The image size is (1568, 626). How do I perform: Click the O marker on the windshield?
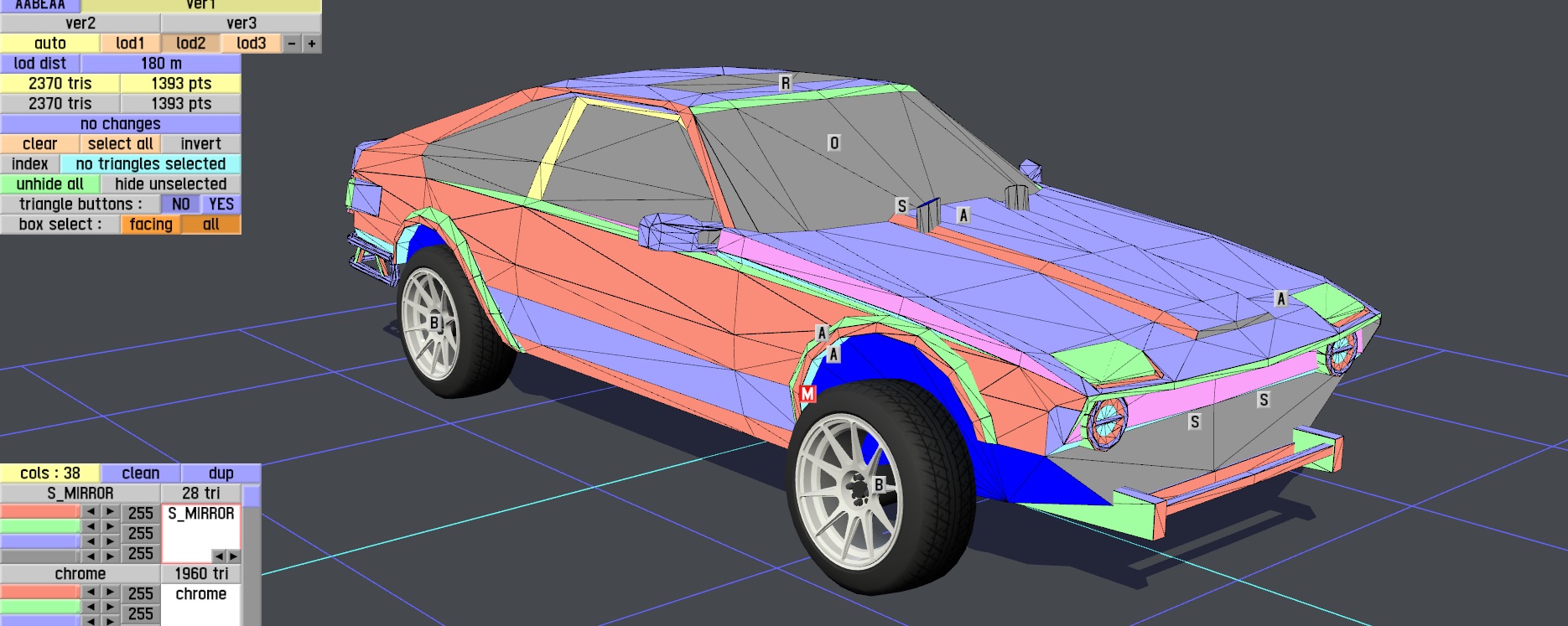[x=833, y=143]
